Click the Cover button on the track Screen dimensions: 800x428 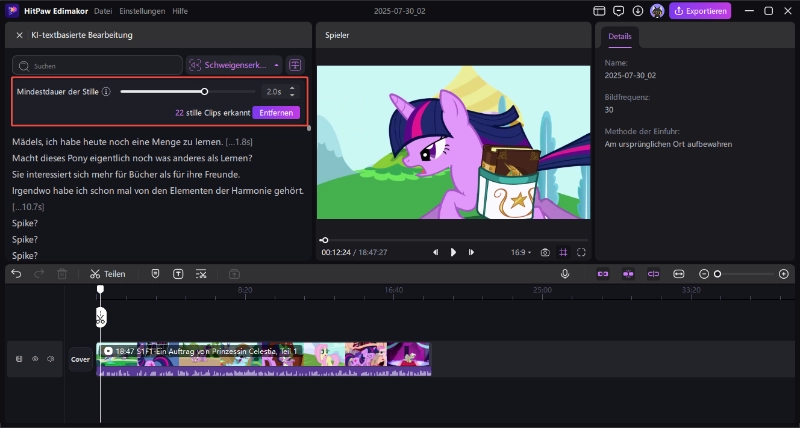pyautogui.click(x=81, y=359)
